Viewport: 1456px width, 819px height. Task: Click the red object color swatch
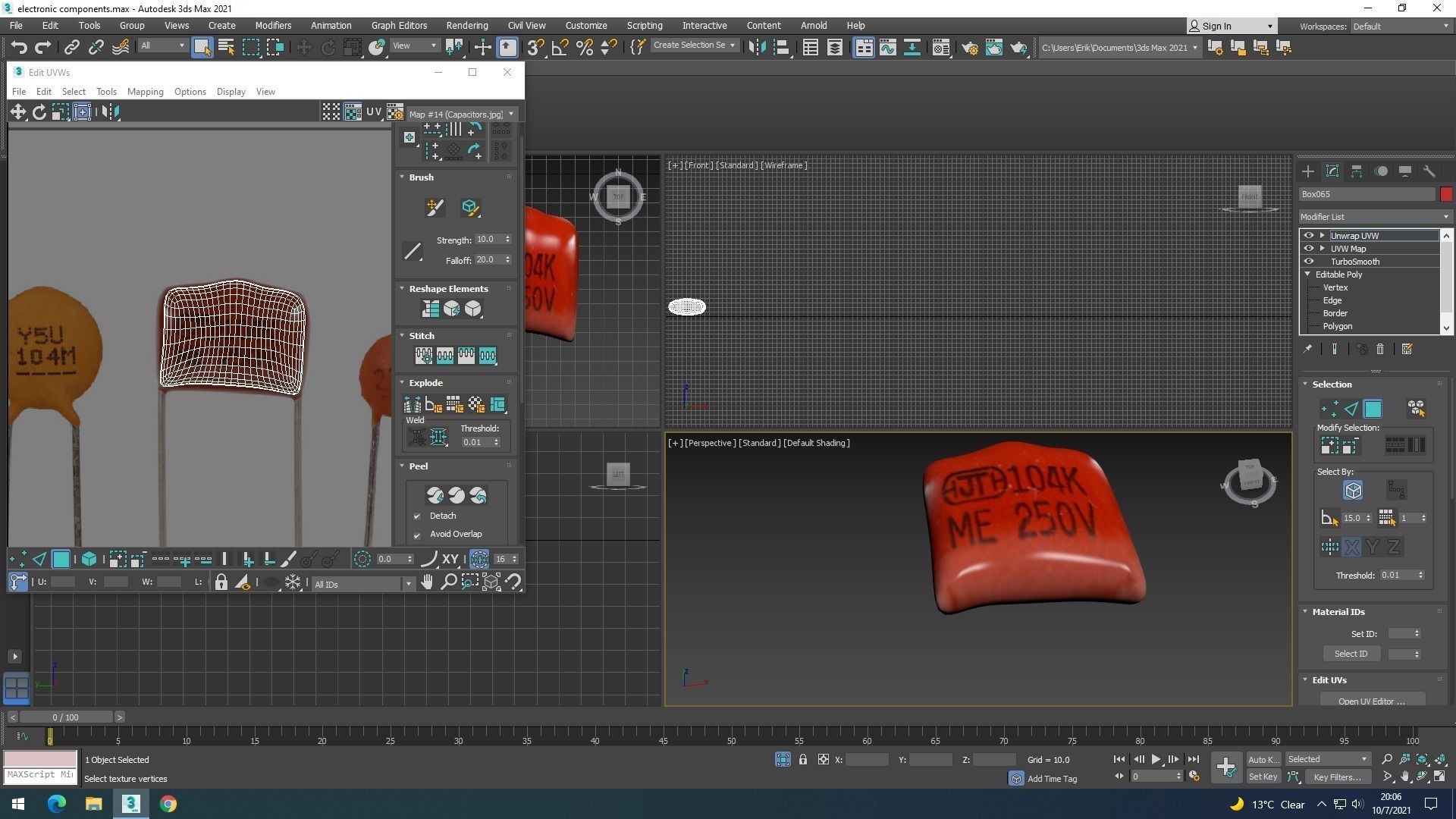pos(1445,194)
